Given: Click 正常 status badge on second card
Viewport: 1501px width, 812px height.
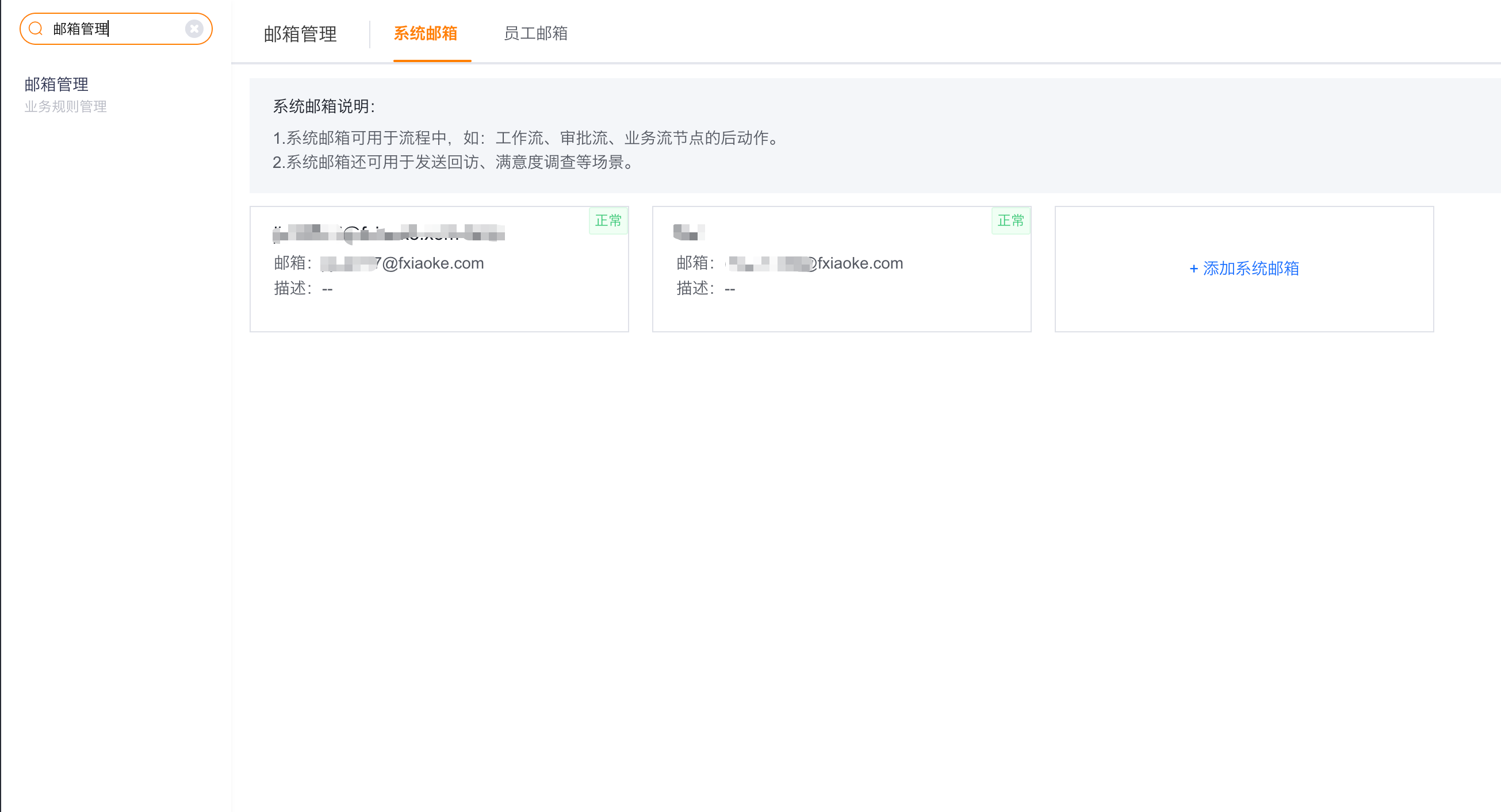Looking at the screenshot, I should (x=1011, y=221).
